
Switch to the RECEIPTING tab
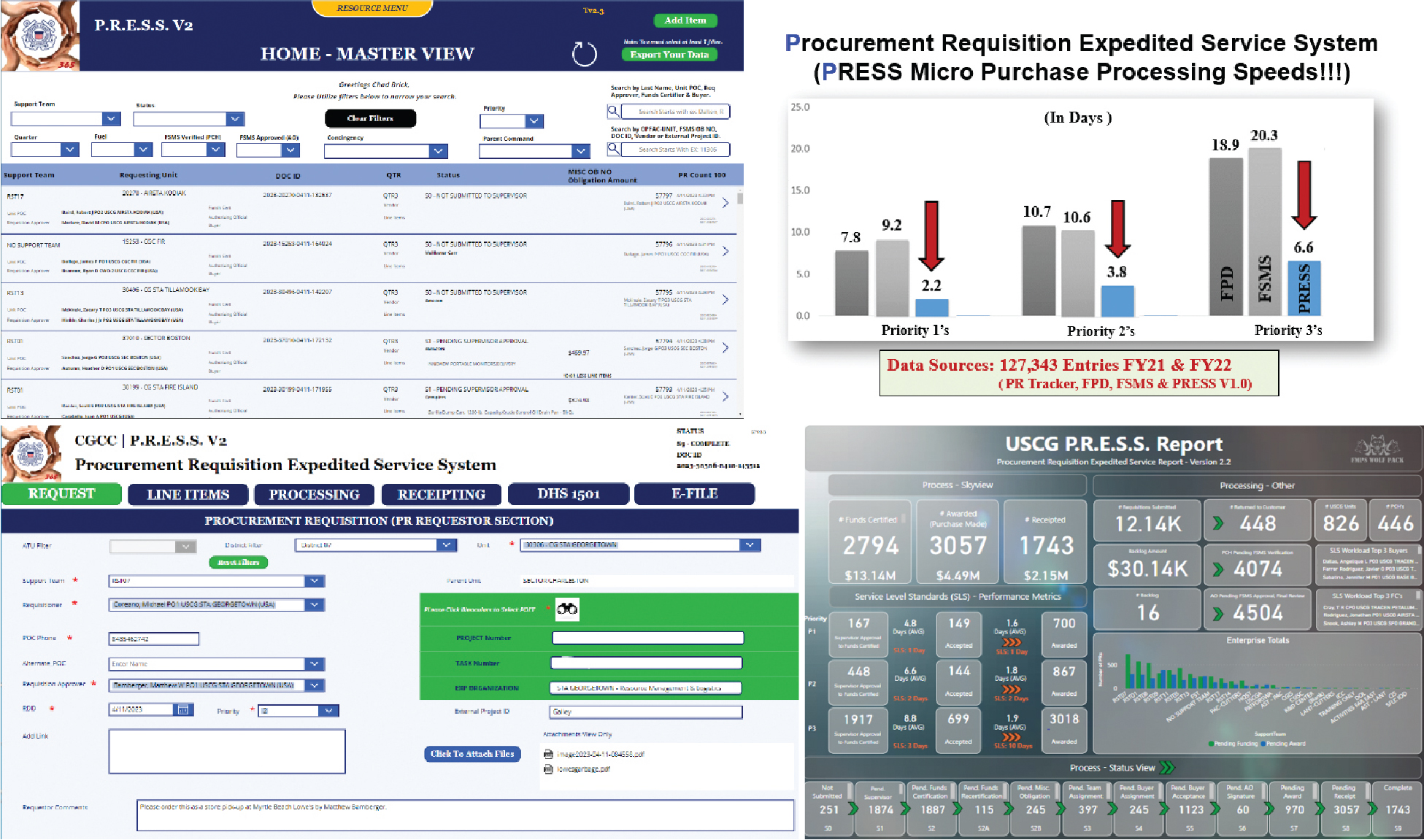(x=441, y=494)
